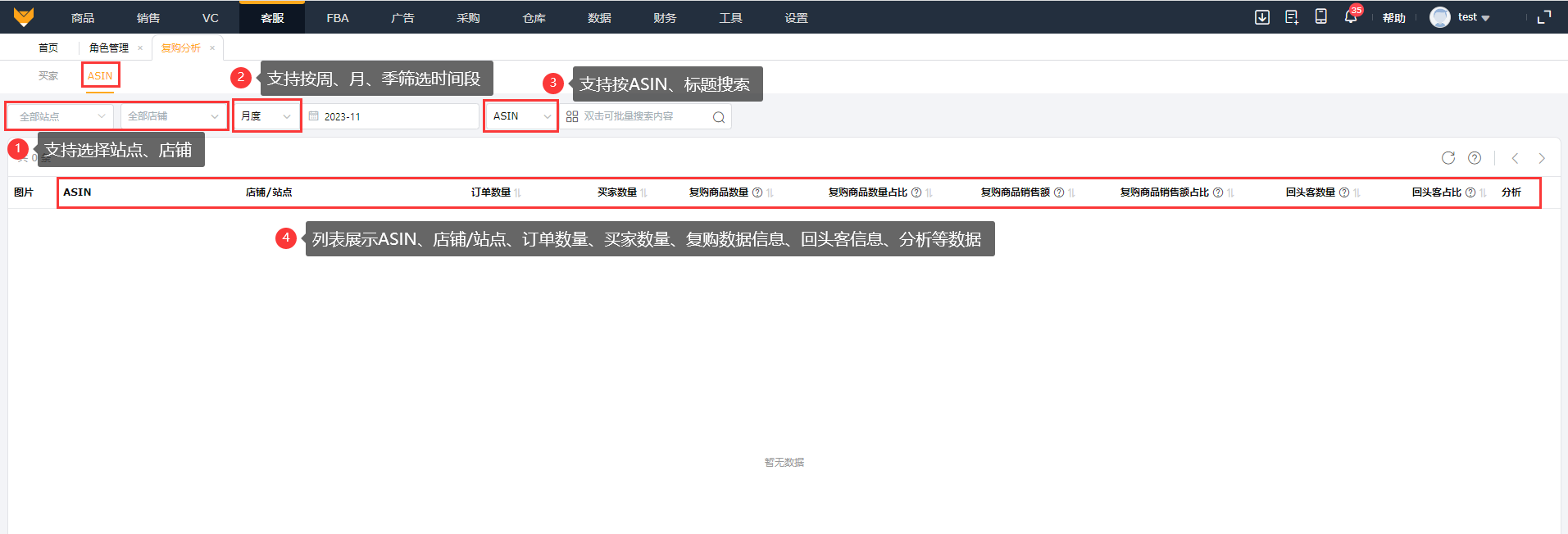
Task: Open the 商品 menu
Action: coord(83,17)
